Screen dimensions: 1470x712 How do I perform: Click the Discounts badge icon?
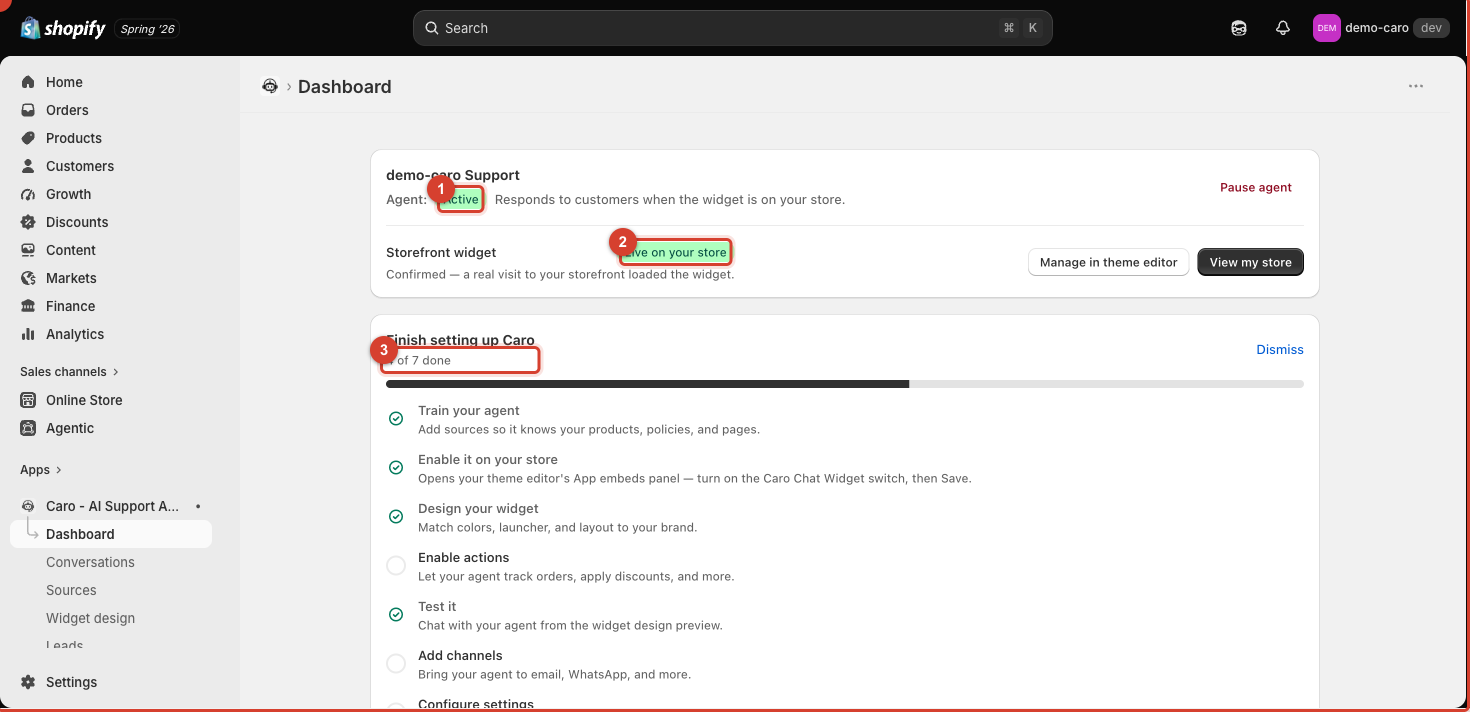[28, 222]
